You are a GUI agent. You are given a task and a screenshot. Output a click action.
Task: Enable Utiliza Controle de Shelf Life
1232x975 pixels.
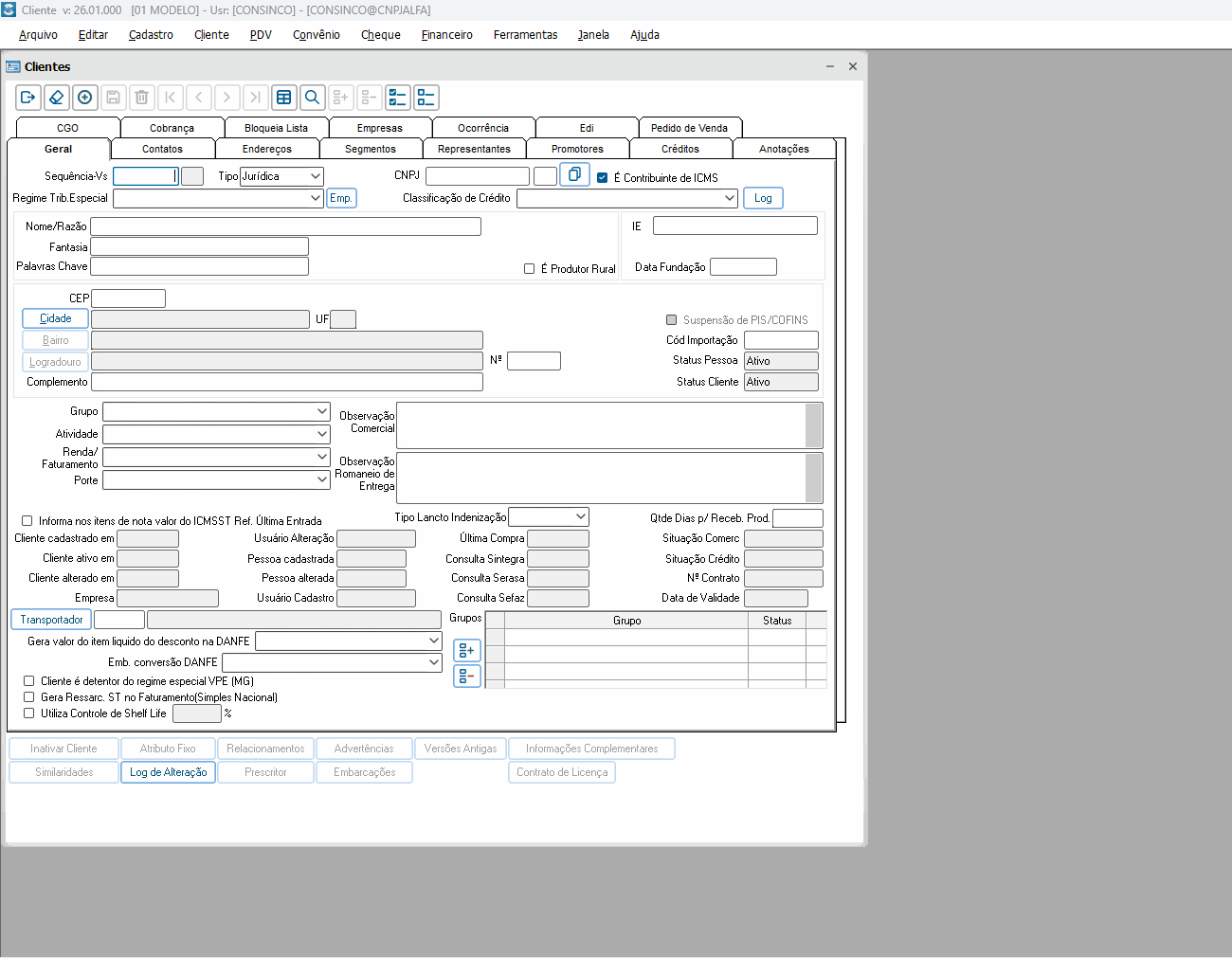[x=29, y=713]
